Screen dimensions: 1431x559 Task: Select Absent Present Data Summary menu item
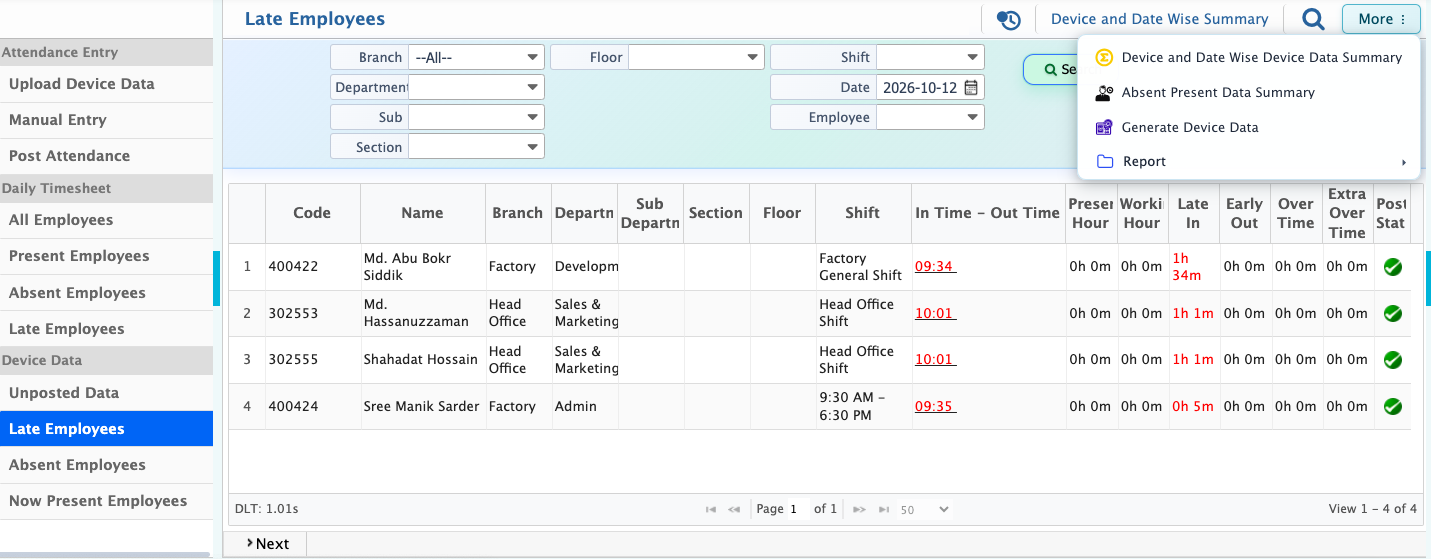pyautogui.click(x=1250, y=92)
